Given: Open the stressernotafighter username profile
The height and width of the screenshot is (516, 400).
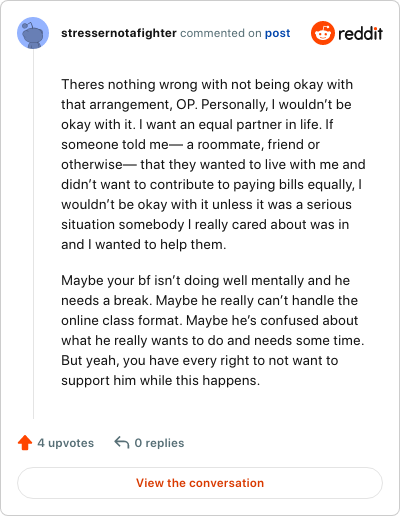Looking at the screenshot, I should click(x=119, y=33).
